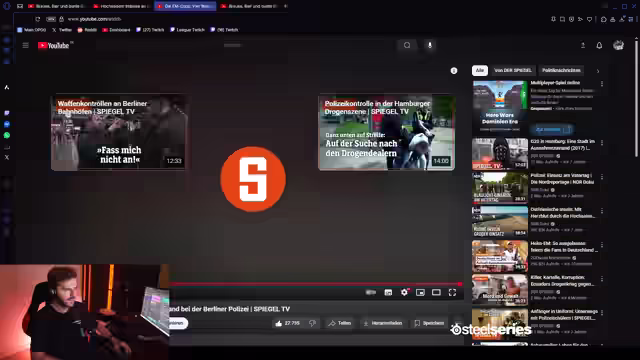
Task: Open the YouTube create/upload icon
Action: (x=583, y=45)
